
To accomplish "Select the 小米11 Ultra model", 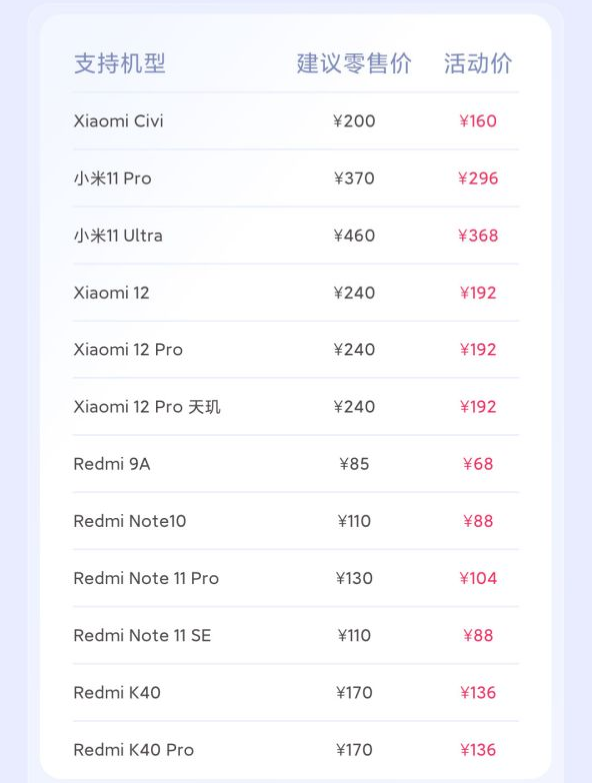I will [118, 235].
